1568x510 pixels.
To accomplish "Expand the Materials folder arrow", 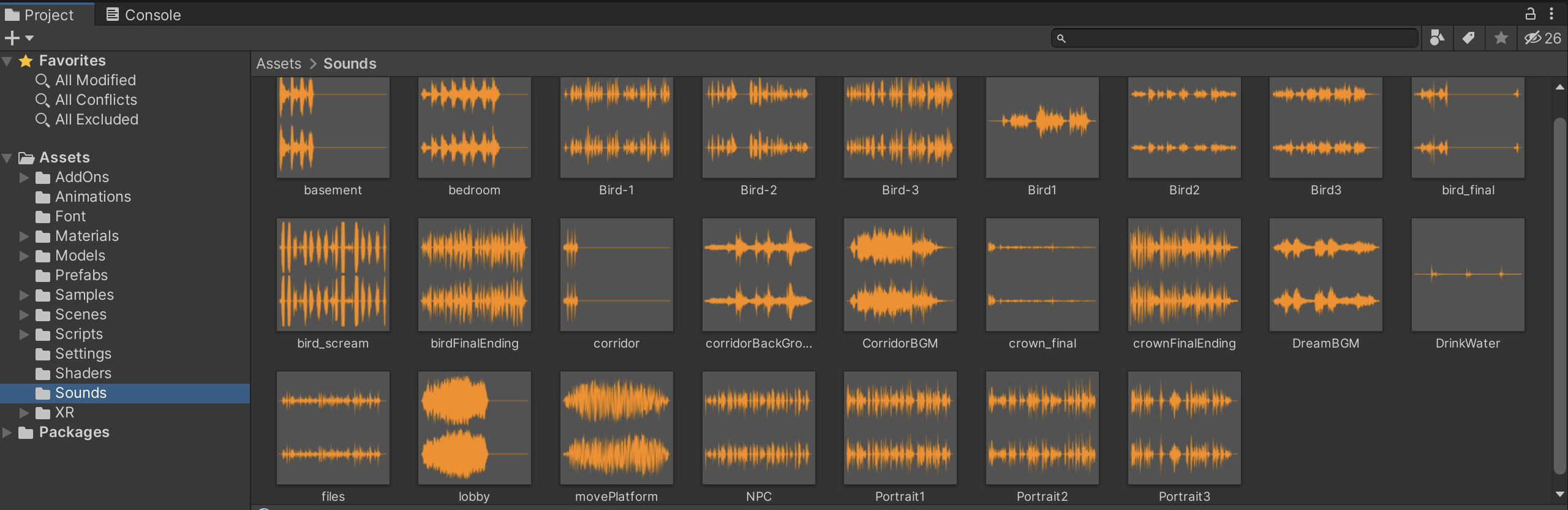I will (24, 236).
